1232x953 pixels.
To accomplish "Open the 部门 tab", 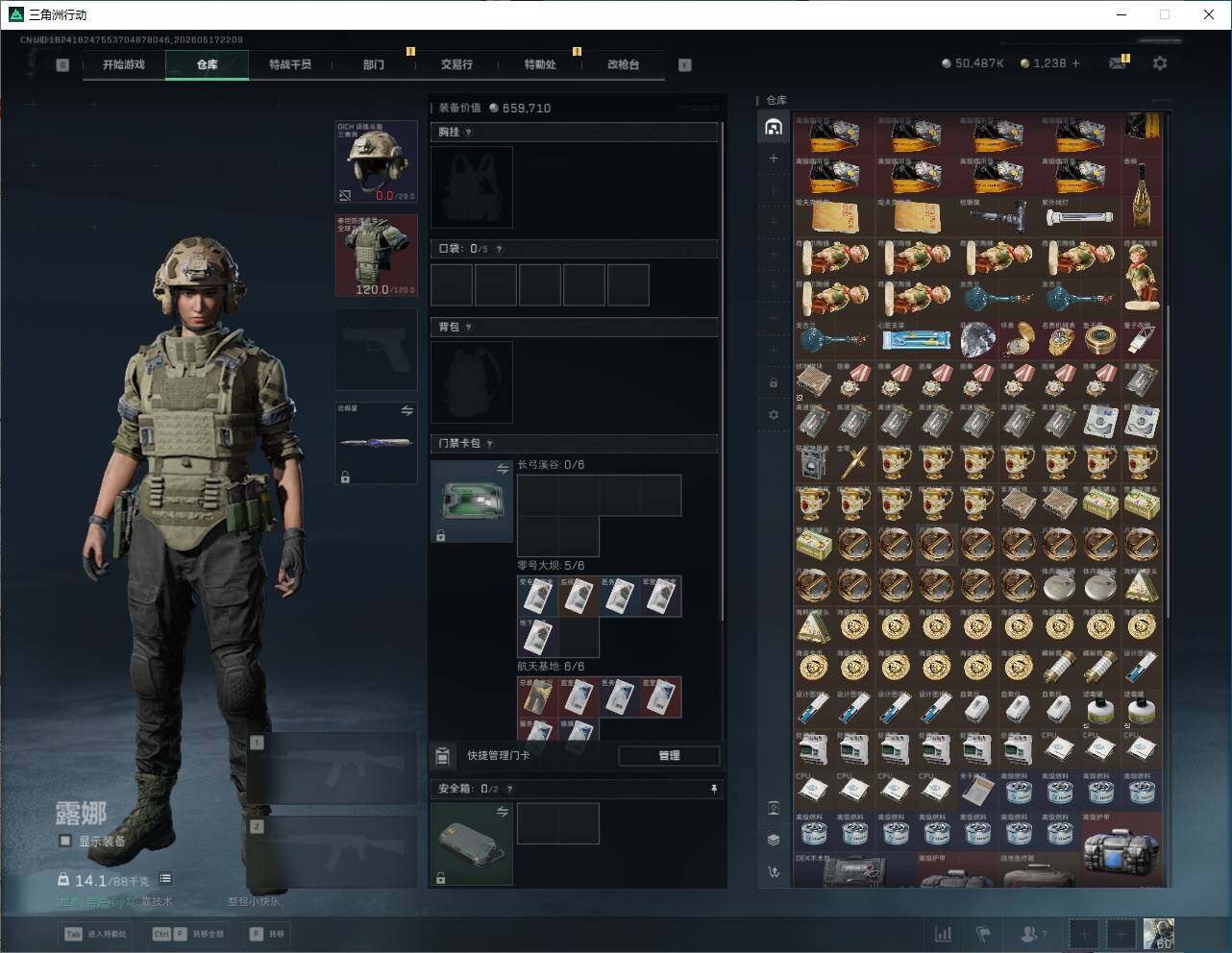I will point(374,64).
